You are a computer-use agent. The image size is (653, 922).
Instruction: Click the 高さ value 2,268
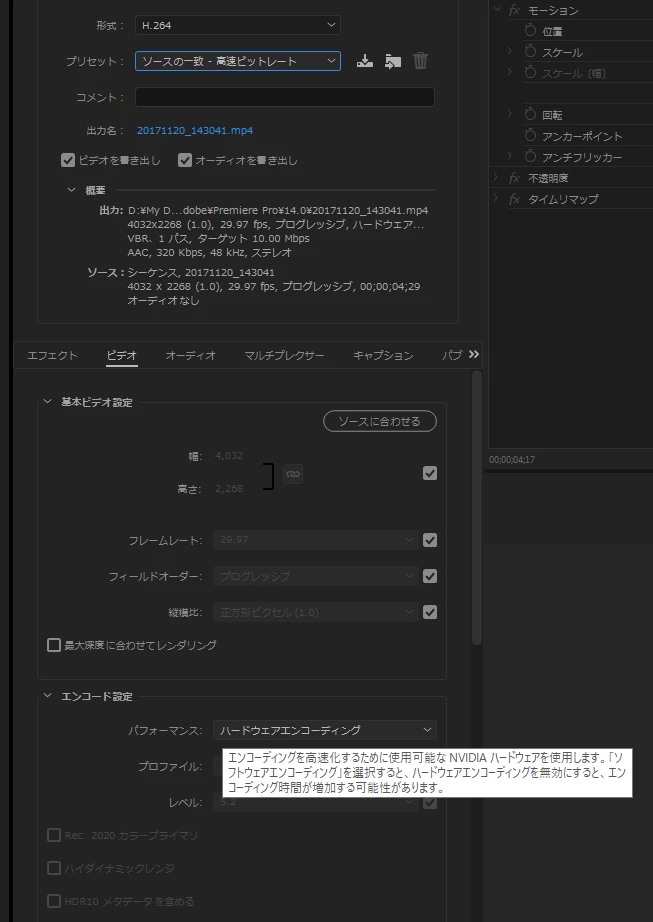coord(229,489)
